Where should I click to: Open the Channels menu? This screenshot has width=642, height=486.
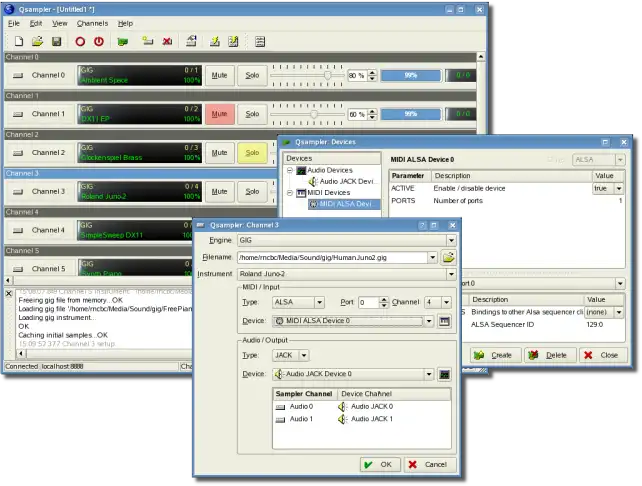93,23
